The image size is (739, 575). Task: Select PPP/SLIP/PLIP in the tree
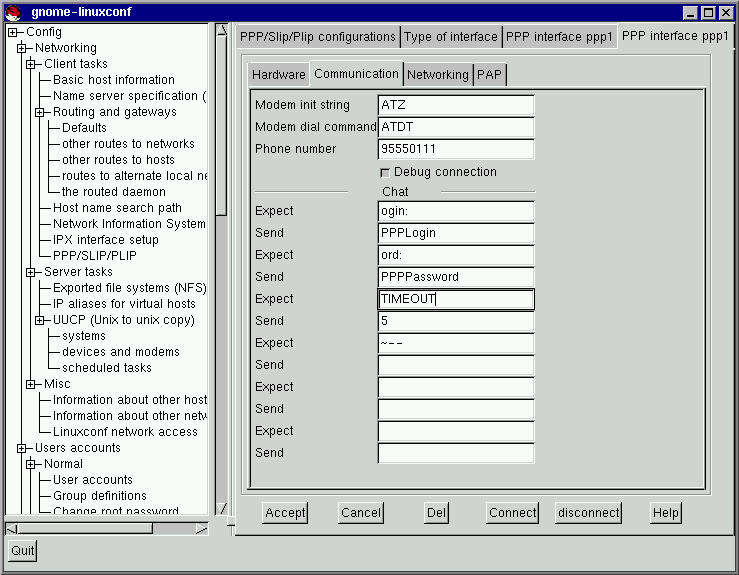coord(96,256)
